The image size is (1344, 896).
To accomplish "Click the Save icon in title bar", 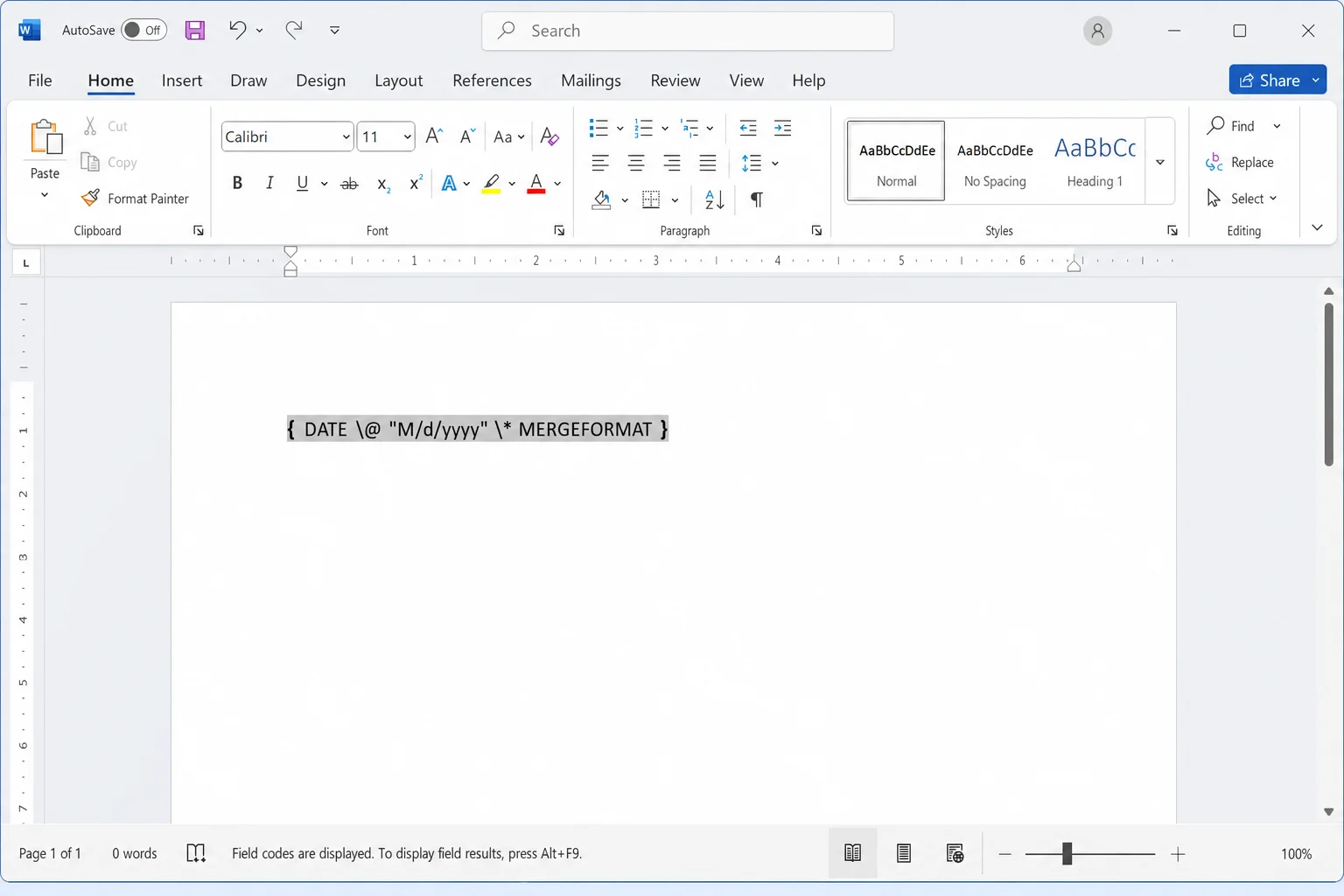I will click(195, 31).
